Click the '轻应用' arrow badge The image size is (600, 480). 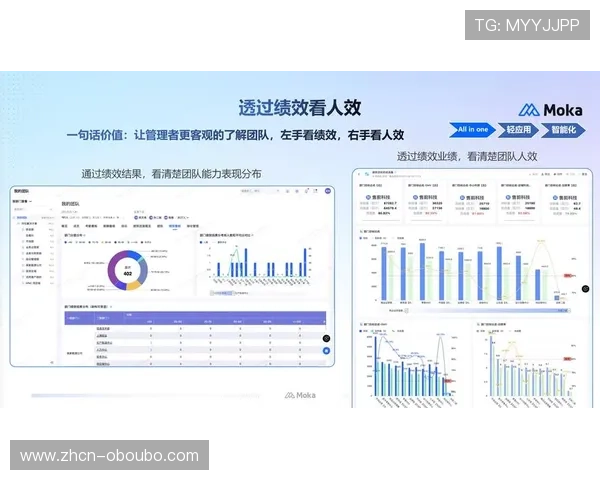pos(518,130)
